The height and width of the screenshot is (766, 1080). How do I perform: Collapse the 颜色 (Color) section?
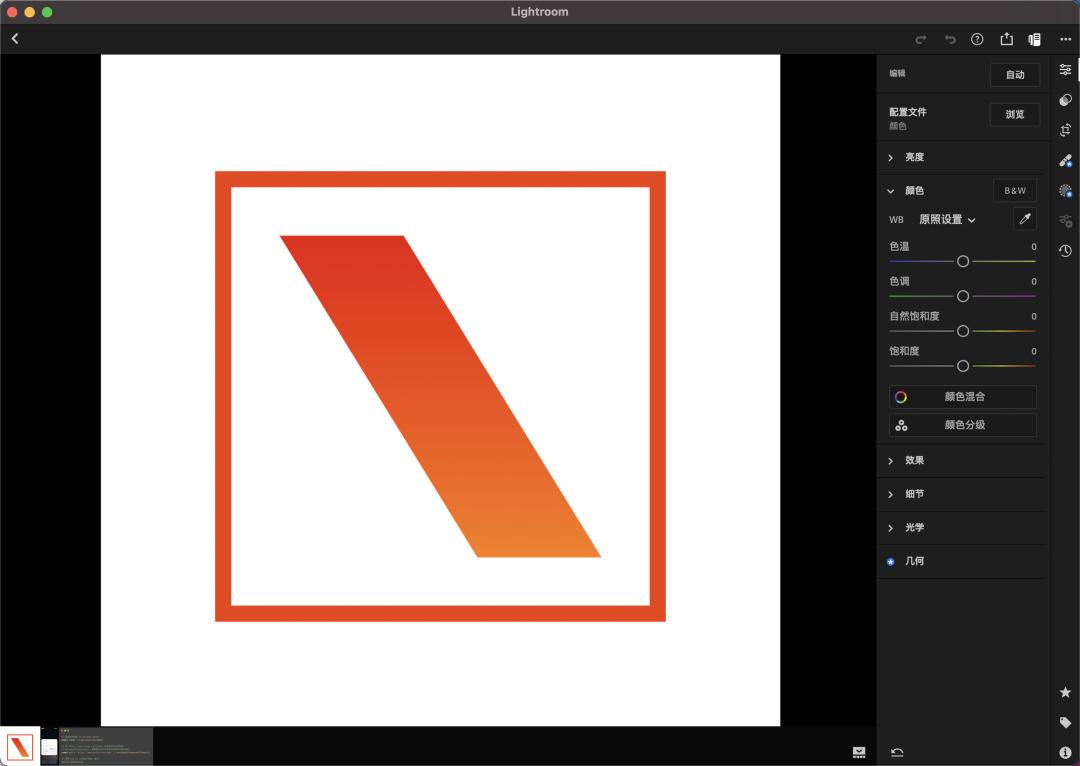[x=891, y=191]
